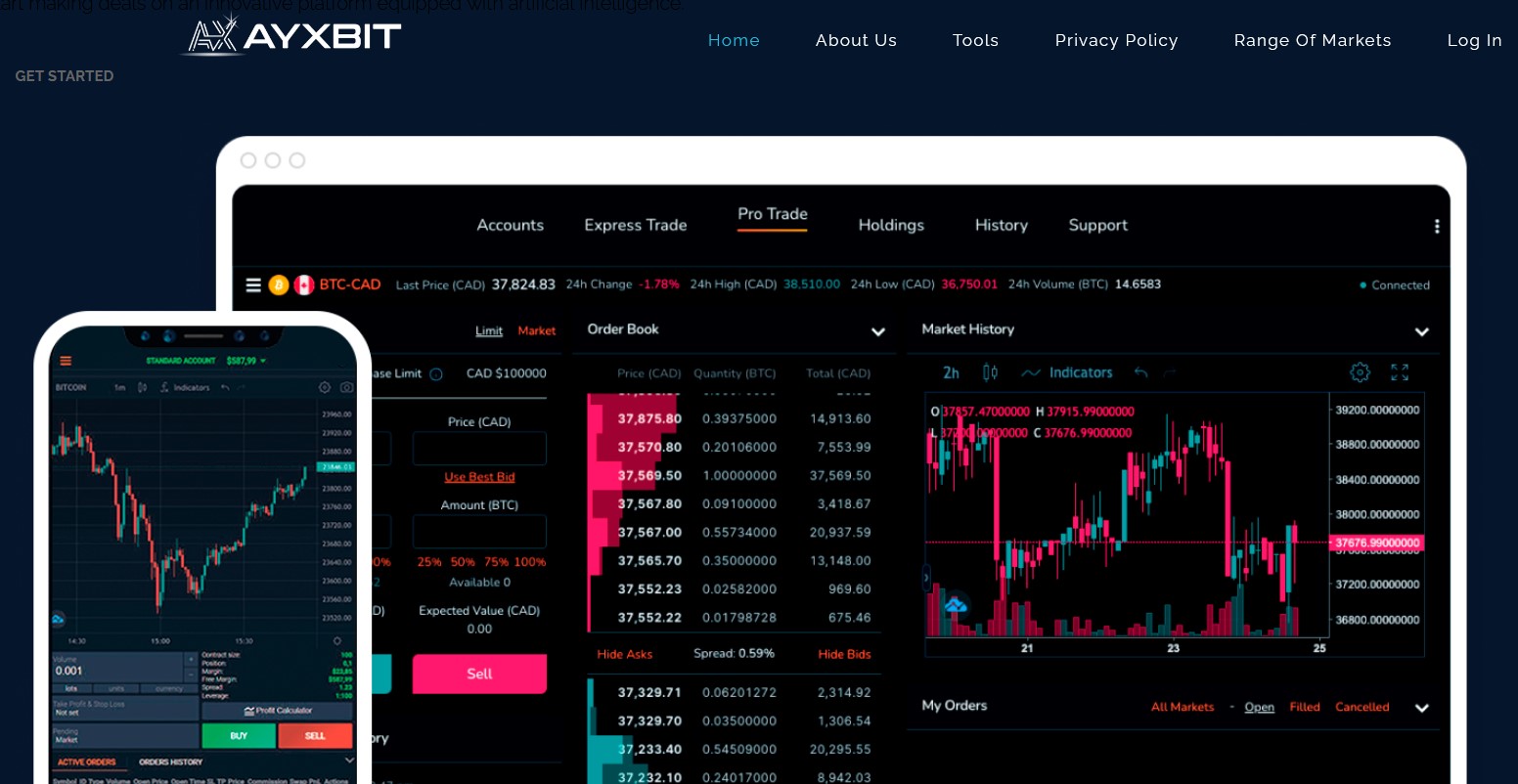
Task: Click the green BUY button on phone
Action: (239, 736)
